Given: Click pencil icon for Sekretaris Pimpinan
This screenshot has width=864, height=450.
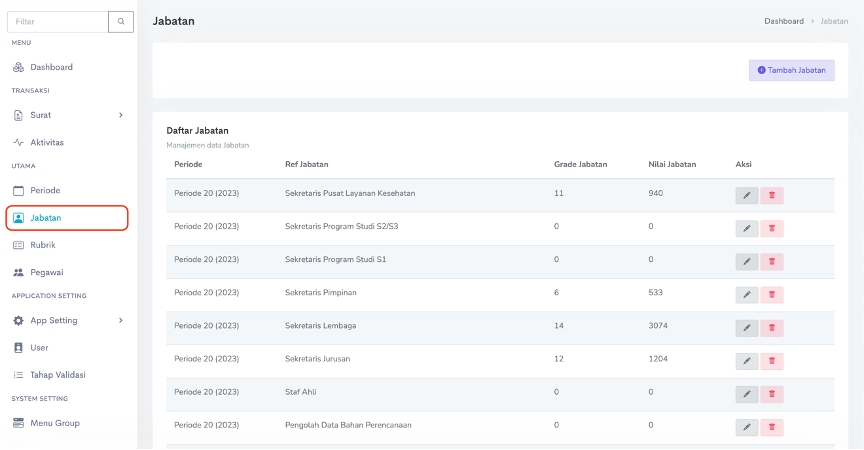Looking at the screenshot, I should click(746, 295).
